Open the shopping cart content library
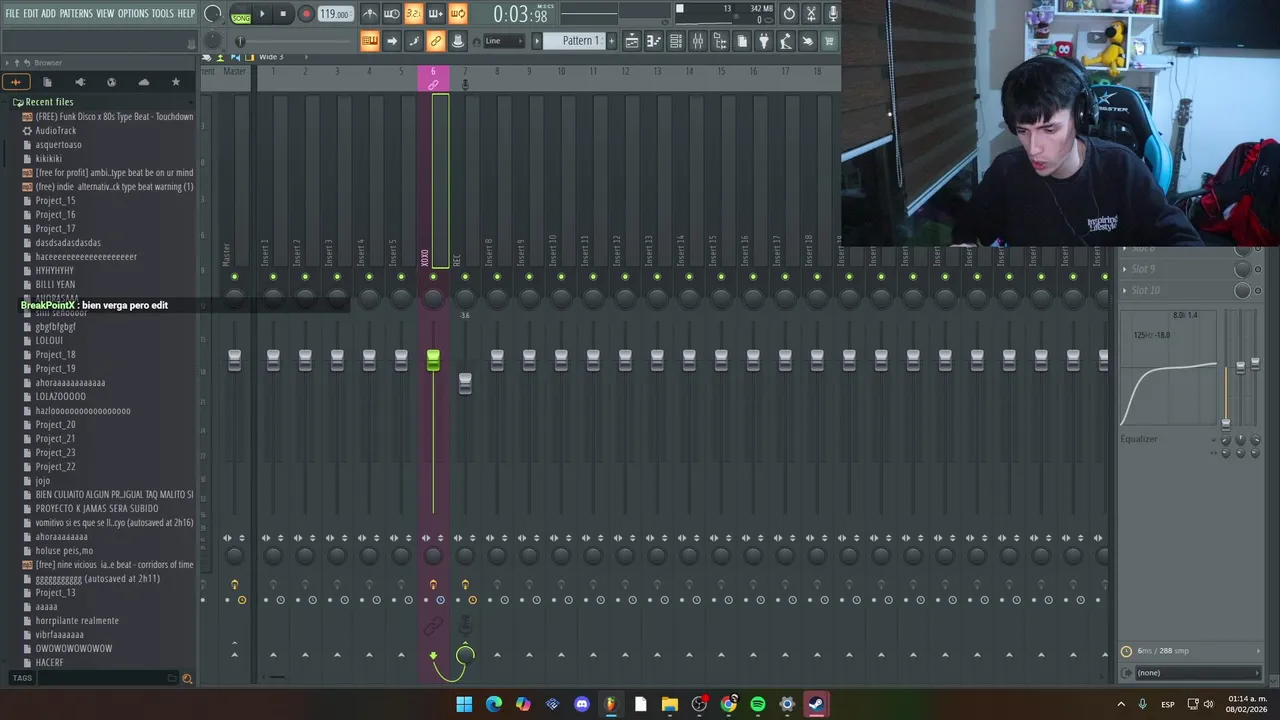 point(829,41)
